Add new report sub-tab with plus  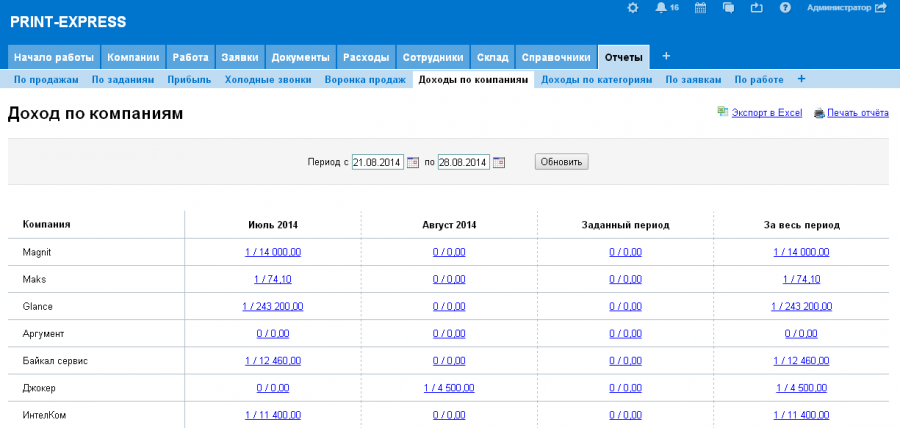click(x=801, y=79)
